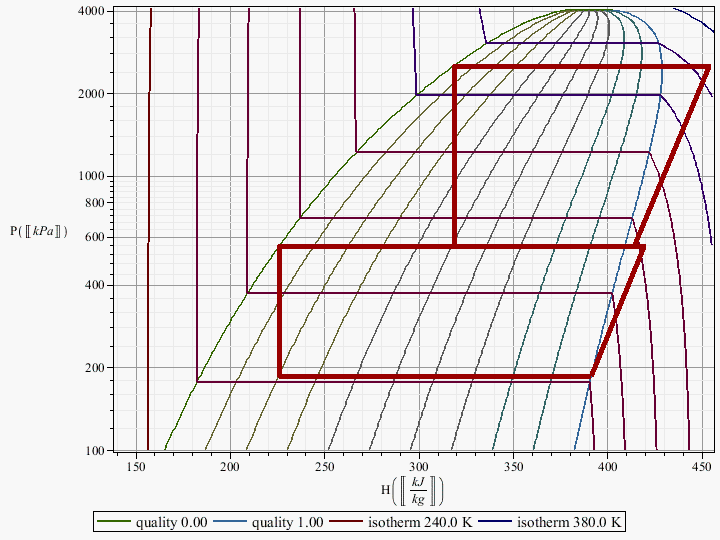
Task: Click the green line swatch for quality 0.00
Action: [x=115, y=522]
